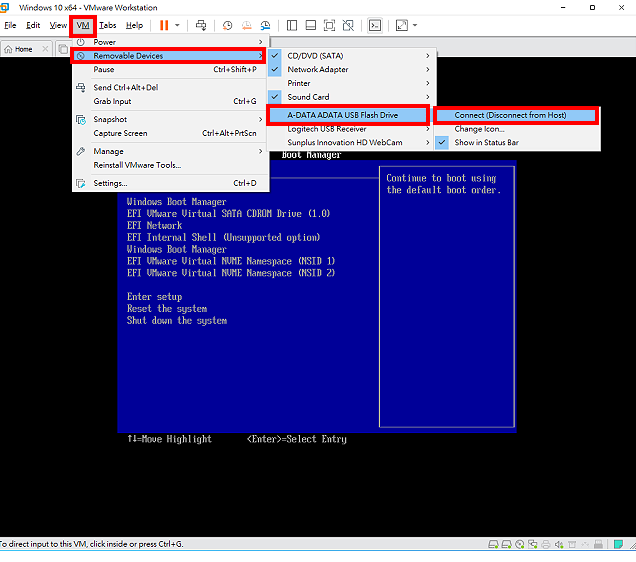The height and width of the screenshot is (562, 636).
Task: Click the Send Ctrl+Alt+Del toolbar icon
Action: tap(201, 25)
